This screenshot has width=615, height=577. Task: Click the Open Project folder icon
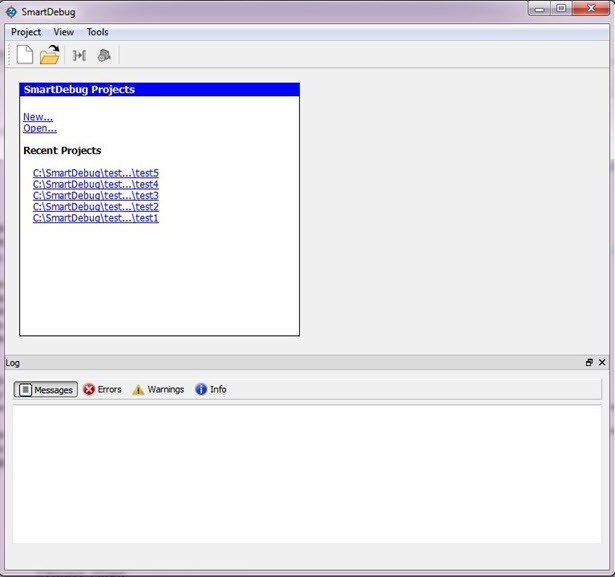click(x=50, y=55)
